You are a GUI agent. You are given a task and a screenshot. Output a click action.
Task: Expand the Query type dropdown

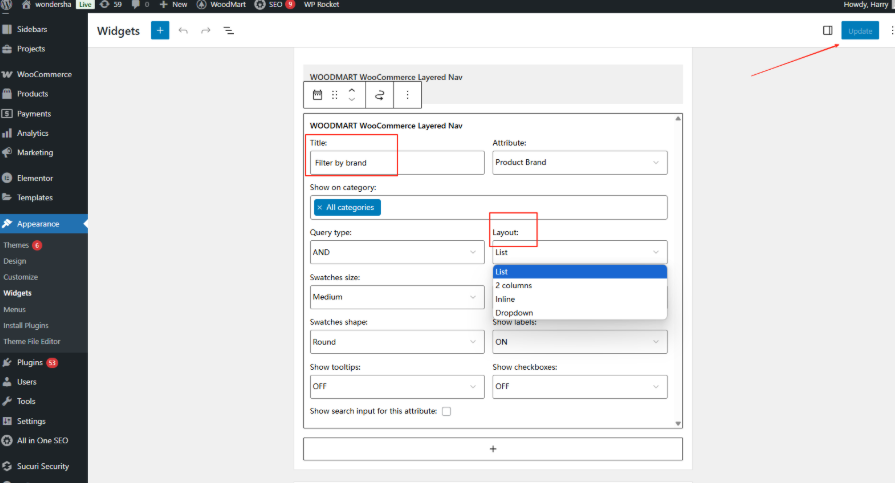tap(397, 253)
